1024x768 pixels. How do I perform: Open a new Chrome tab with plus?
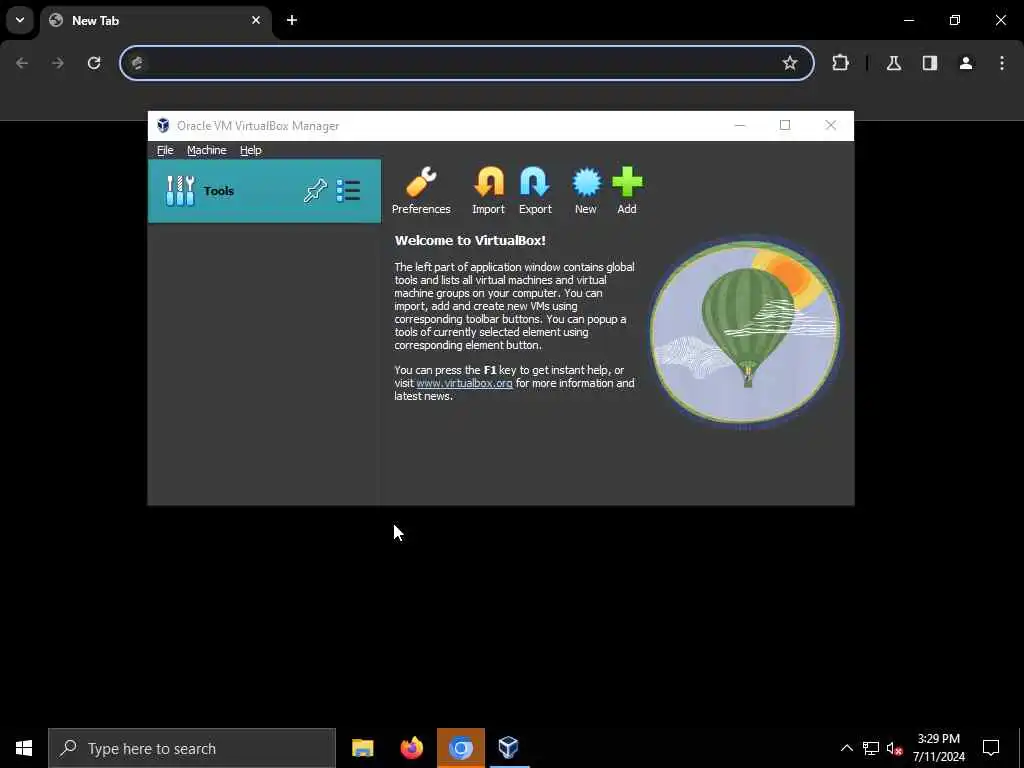pos(292,20)
